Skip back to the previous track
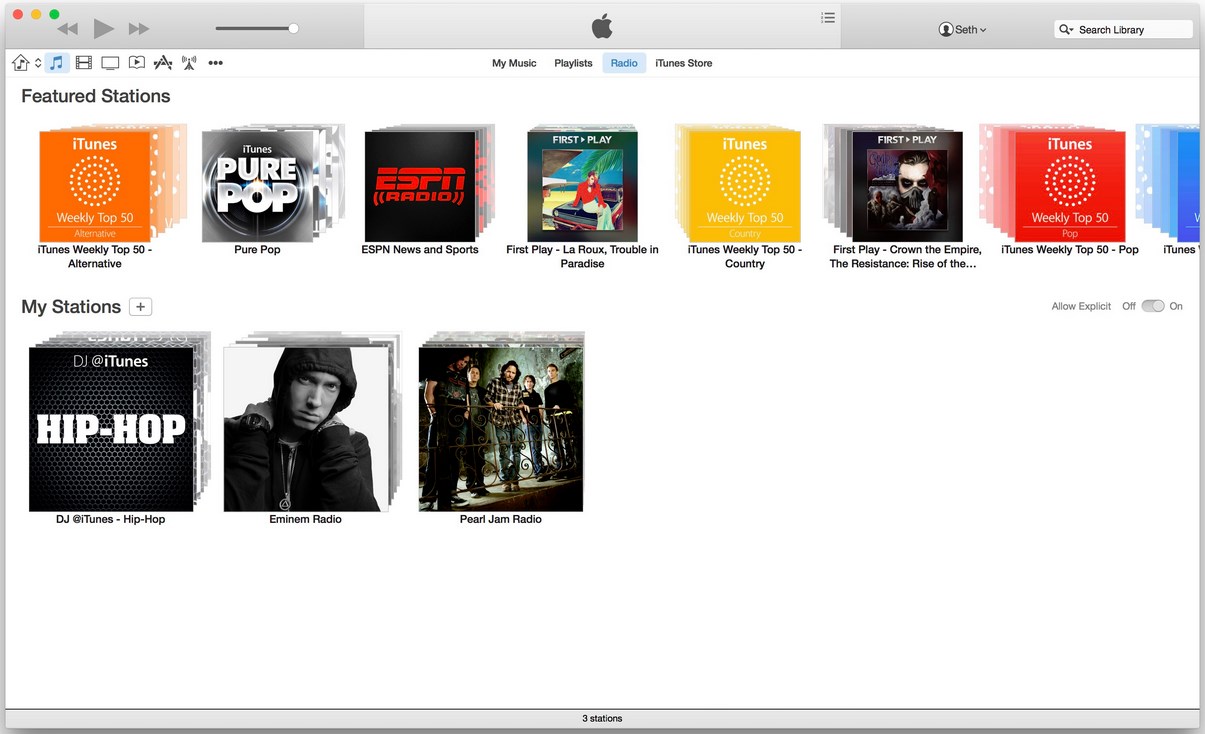This screenshot has width=1205, height=734. pyautogui.click(x=67, y=29)
